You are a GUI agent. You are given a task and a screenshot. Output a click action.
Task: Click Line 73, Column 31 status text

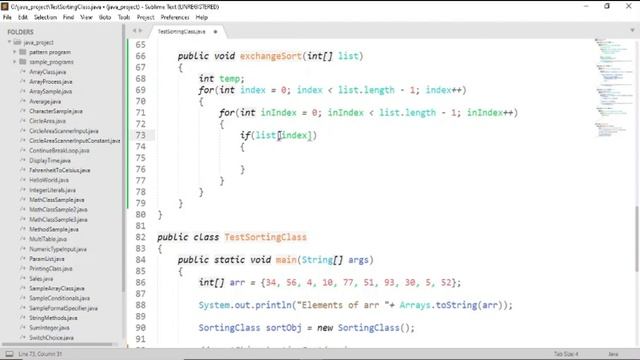tap(40, 354)
